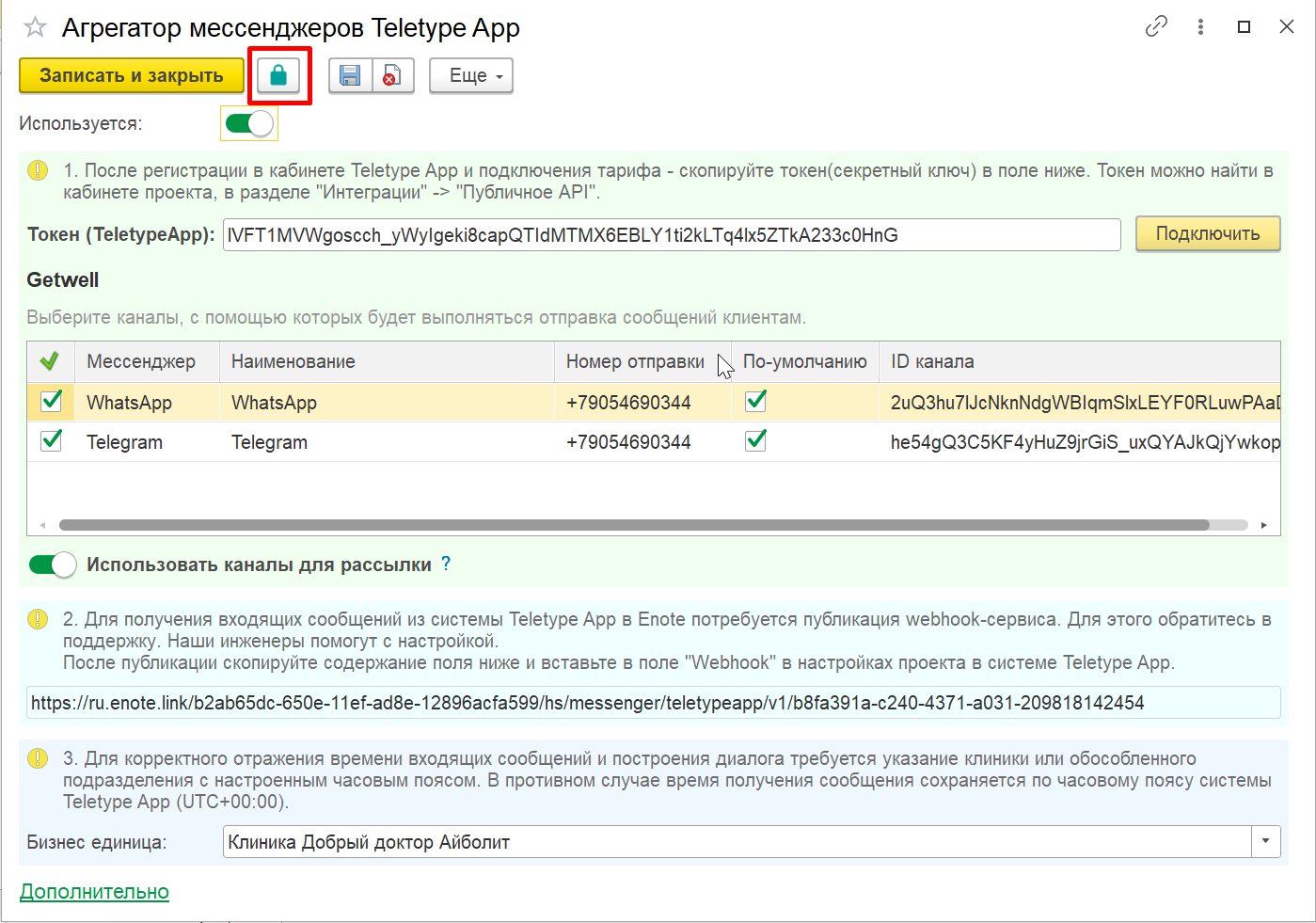Click the channel ID starting with he54gQ3C5KF4
1316x923 pixels.
click(1085, 442)
